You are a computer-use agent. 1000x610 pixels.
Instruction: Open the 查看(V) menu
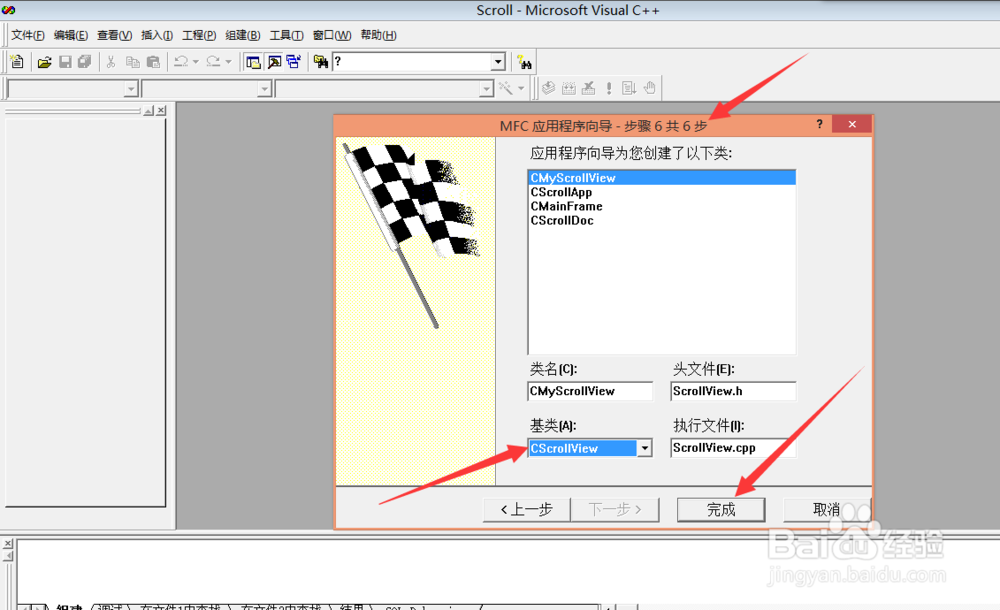coord(114,35)
